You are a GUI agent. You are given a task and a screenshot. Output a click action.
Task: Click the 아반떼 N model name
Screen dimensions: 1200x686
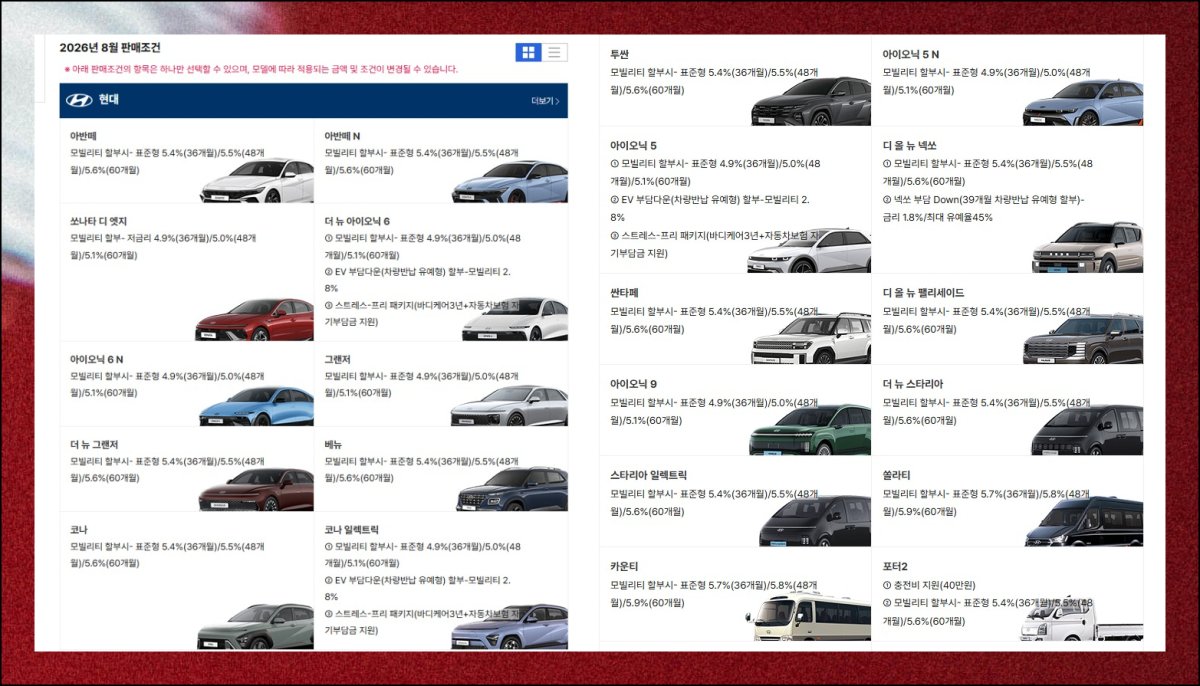click(342, 135)
